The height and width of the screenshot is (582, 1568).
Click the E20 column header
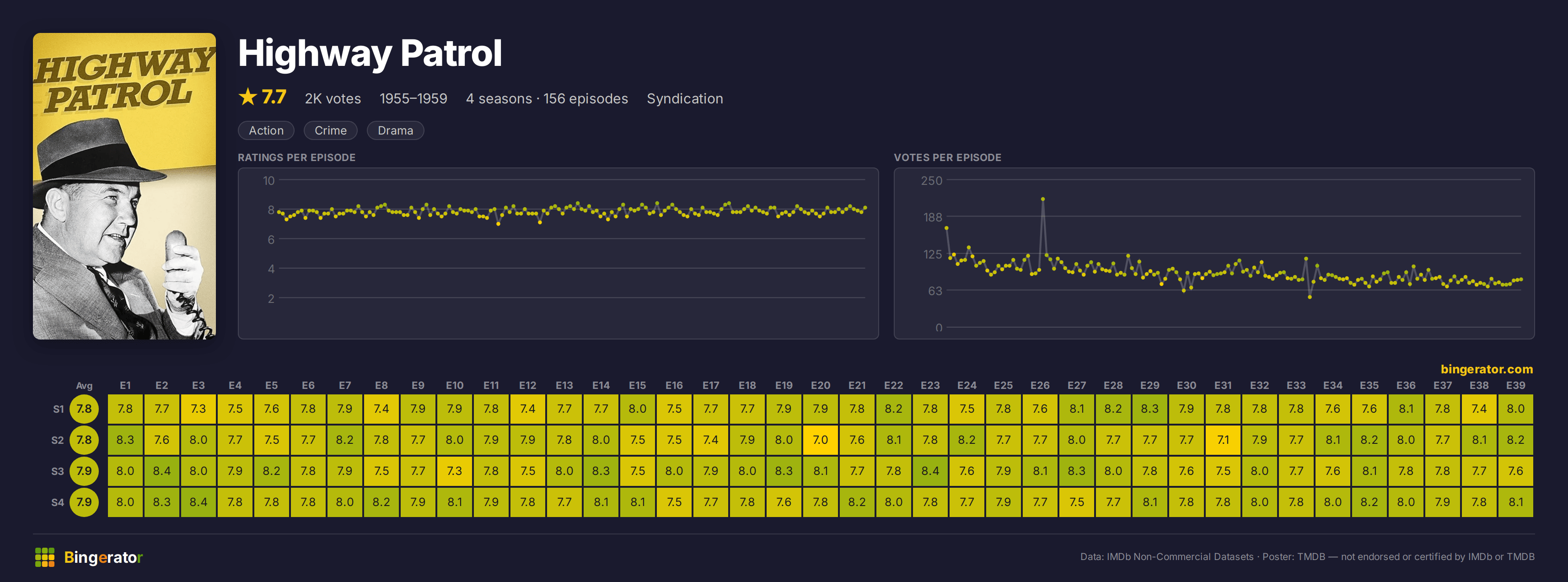point(821,385)
